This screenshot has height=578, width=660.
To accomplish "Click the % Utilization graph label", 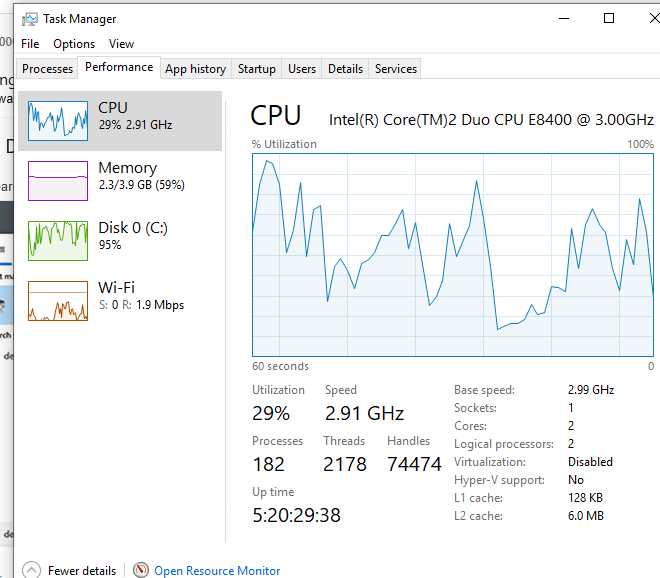I will 284,144.
